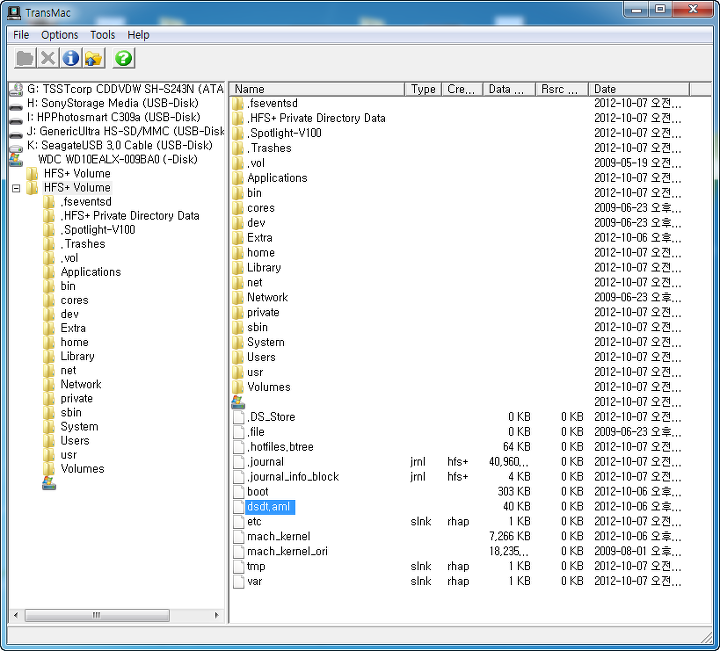
Task: Sort by the Rsrc column header
Action: pyautogui.click(x=562, y=89)
